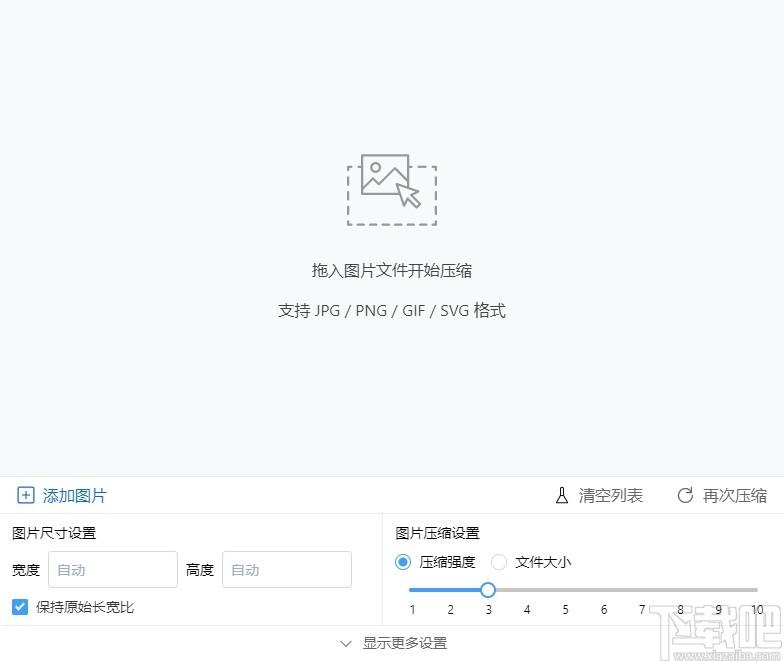This screenshot has width=784, height=661.
Task: Select the 文件大小 radio button
Action: (498, 562)
